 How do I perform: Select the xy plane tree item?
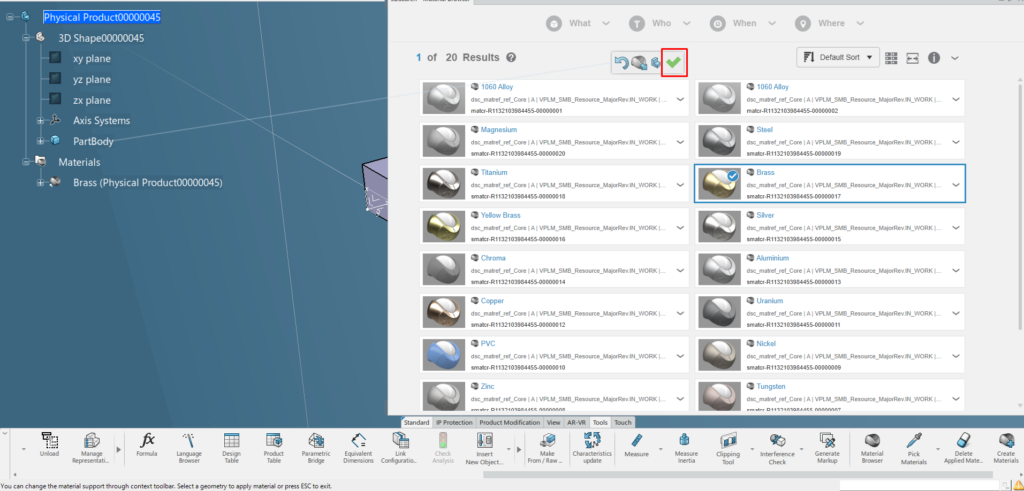[91, 59]
